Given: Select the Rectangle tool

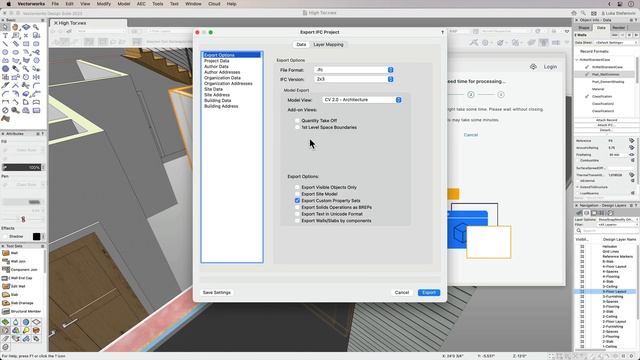Looking at the screenshot, I should pyautogui.click(x=26, y=44).
